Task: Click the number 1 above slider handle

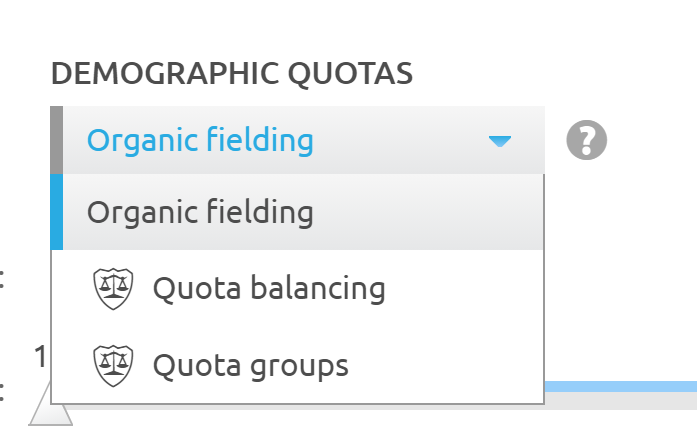Action: coord(41,357)
